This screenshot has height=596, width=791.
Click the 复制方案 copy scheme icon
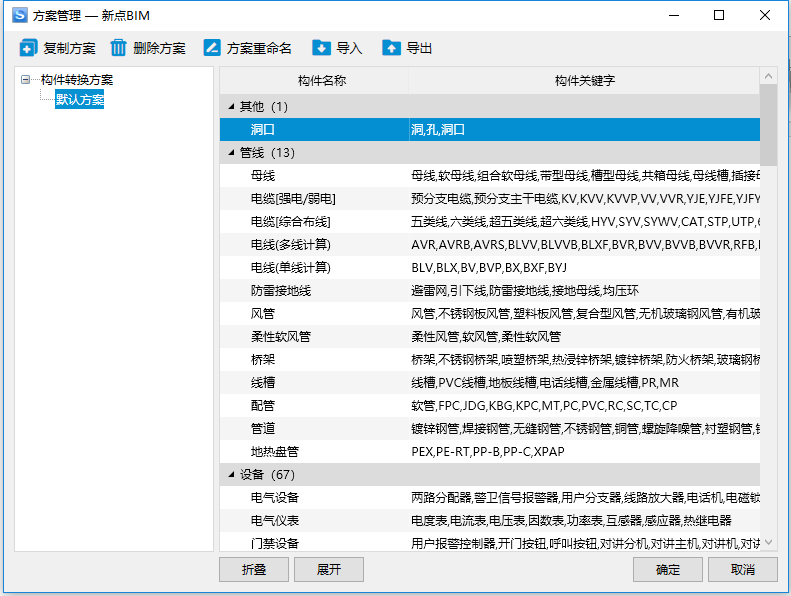28,48
